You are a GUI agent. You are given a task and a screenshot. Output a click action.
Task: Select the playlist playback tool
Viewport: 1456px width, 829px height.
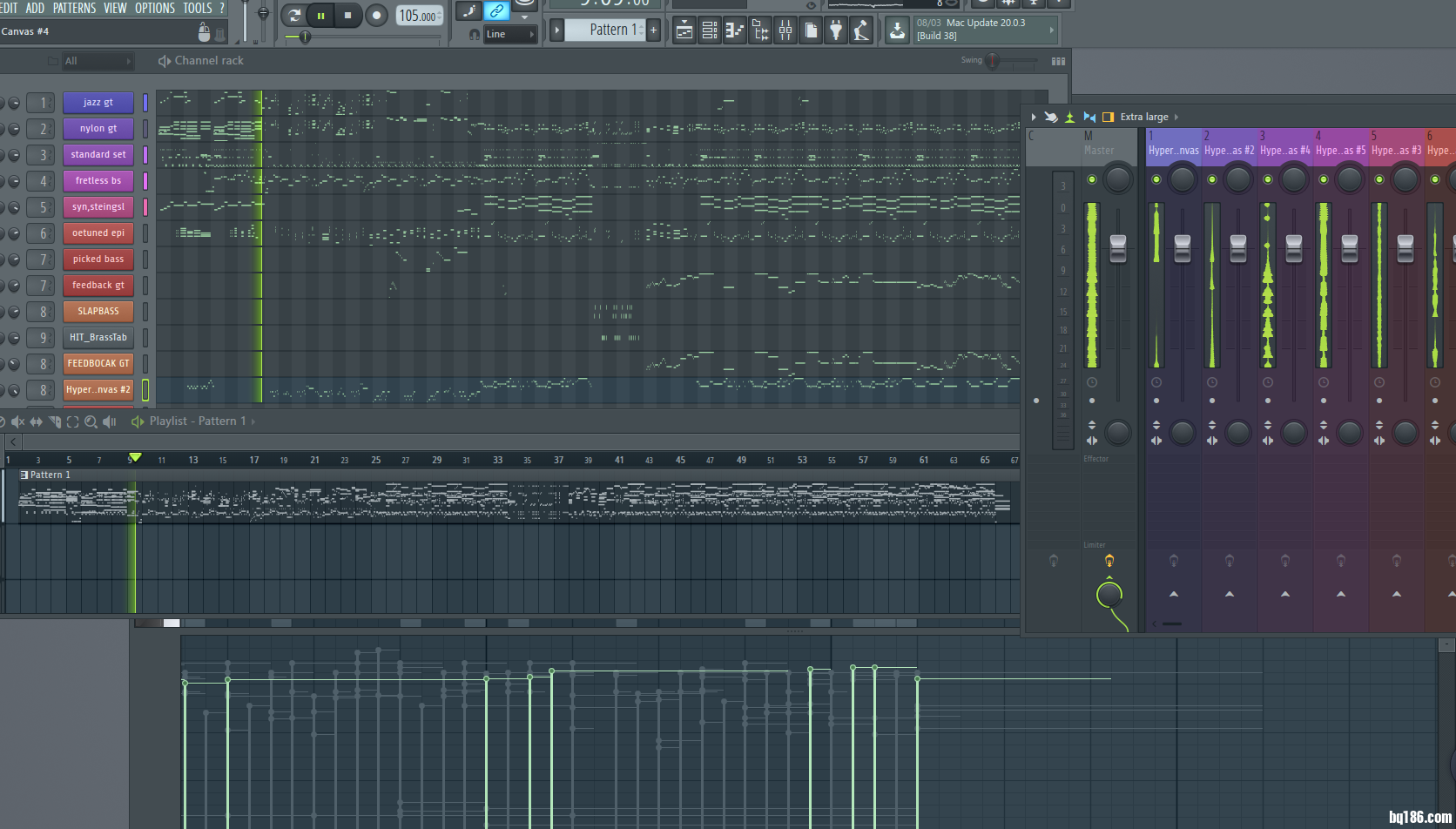[109, 421]
